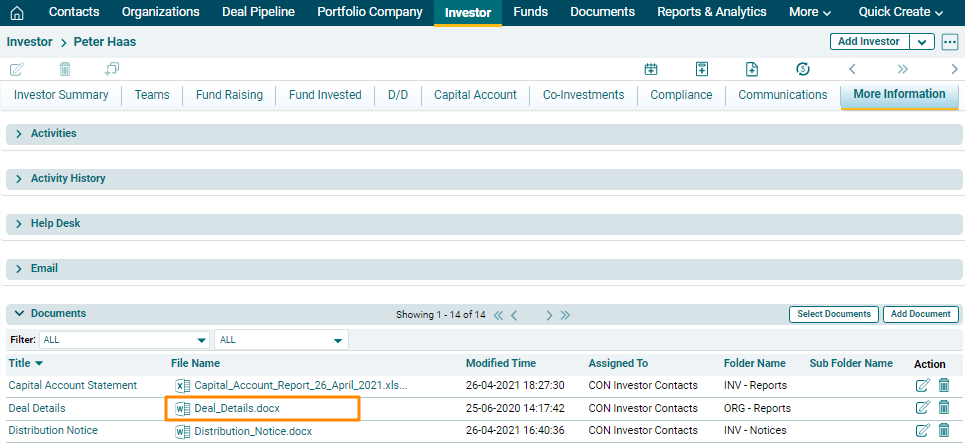Click the edit pencil icon in investor toolbar
Viewport: 965px width, 445px height.
point(17,69)
